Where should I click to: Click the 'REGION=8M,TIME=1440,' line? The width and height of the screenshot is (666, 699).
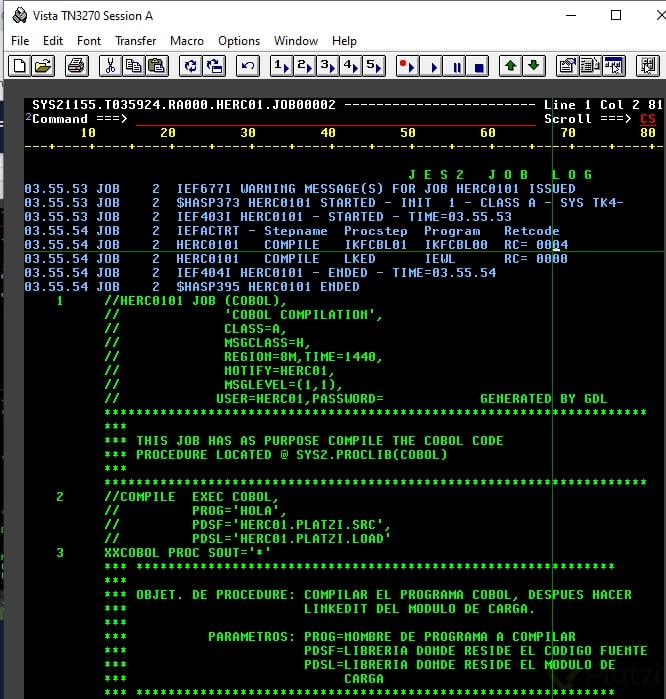coord(303,357)
